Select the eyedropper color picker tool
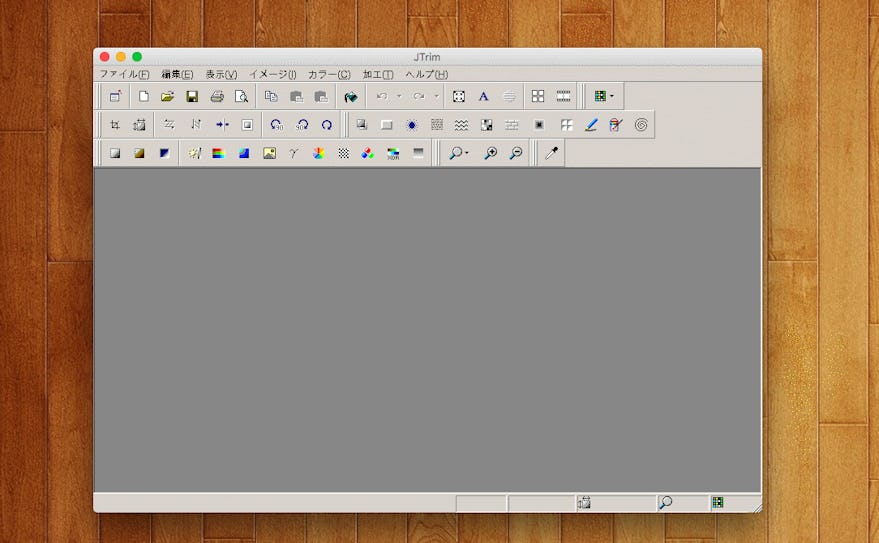The width and height of the screenshot is (879, 543). tap(551, 153)
